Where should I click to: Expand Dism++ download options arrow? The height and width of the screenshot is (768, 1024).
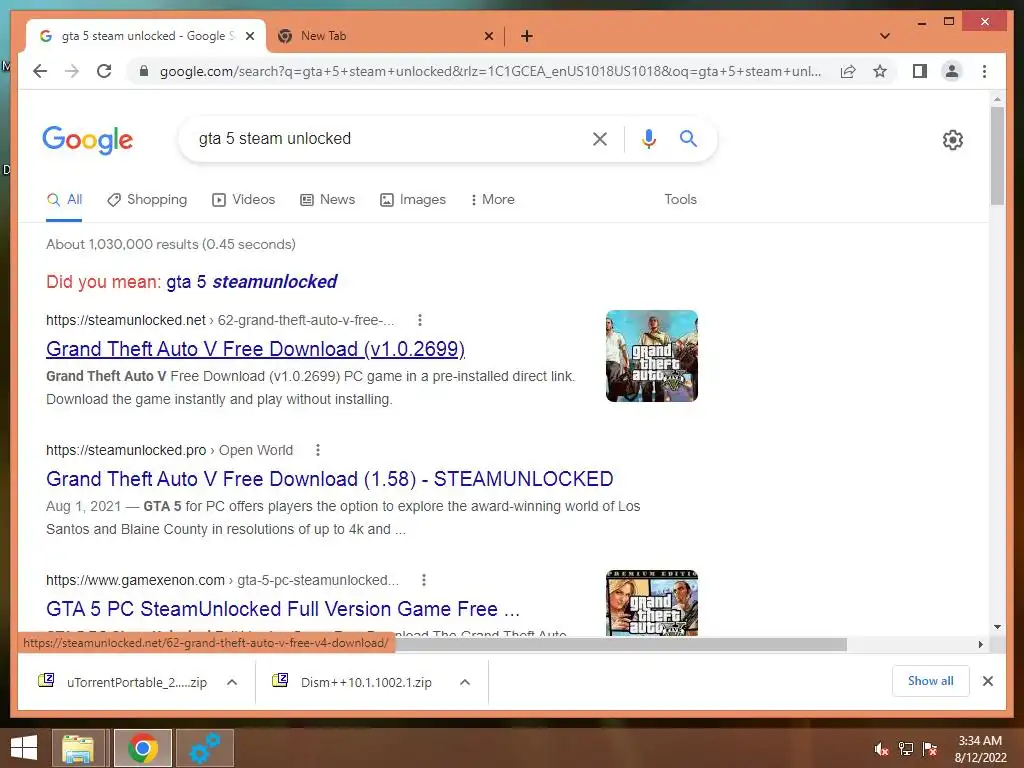(x=465, y=682)
